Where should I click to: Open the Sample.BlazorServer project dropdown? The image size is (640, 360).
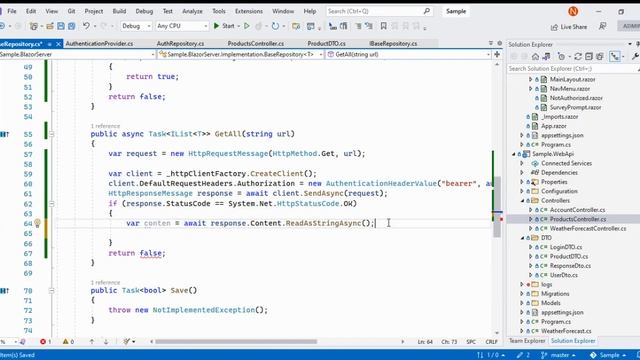(78, 54)
